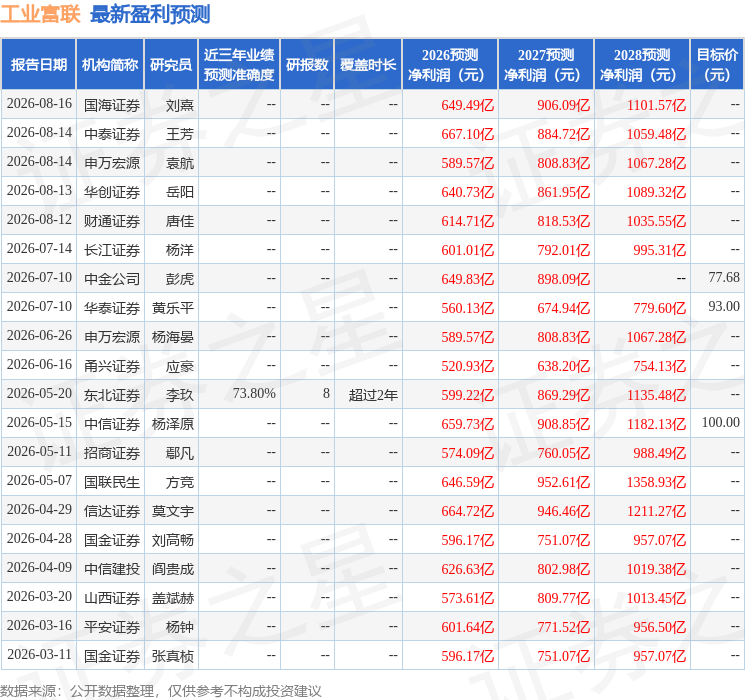Click the 近三年业绩预测准确度 header
This screenshot has height=700, width=745.
[x=239, y=65]
